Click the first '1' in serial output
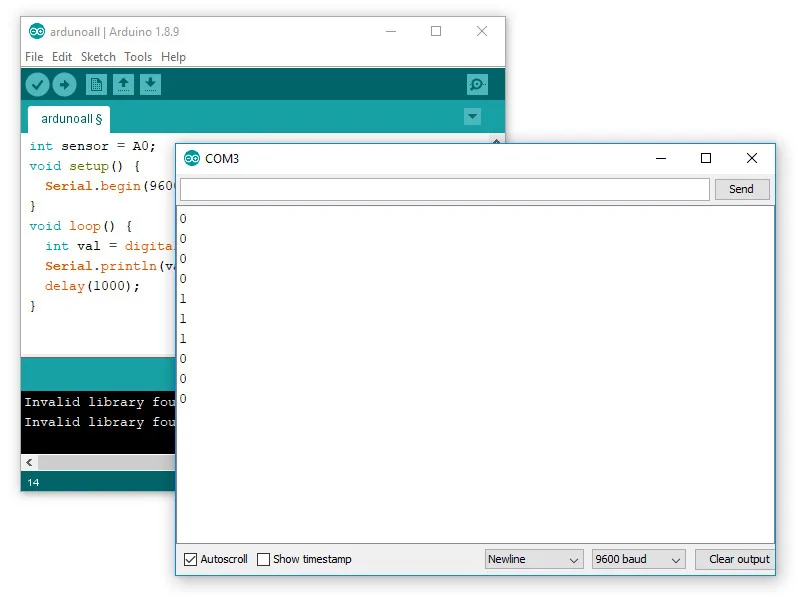Screen dimensions: 802x615 click(x=183, y=298)
